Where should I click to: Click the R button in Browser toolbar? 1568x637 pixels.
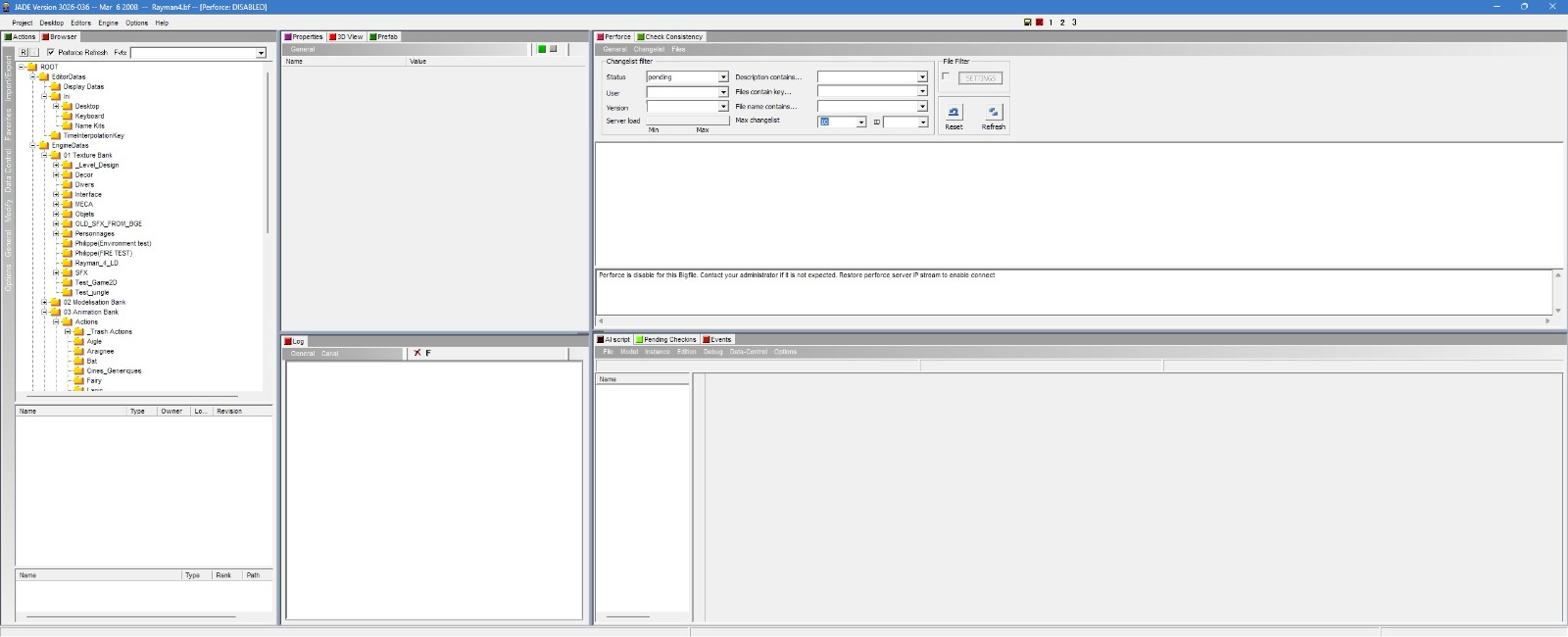[x=24, y=52]
